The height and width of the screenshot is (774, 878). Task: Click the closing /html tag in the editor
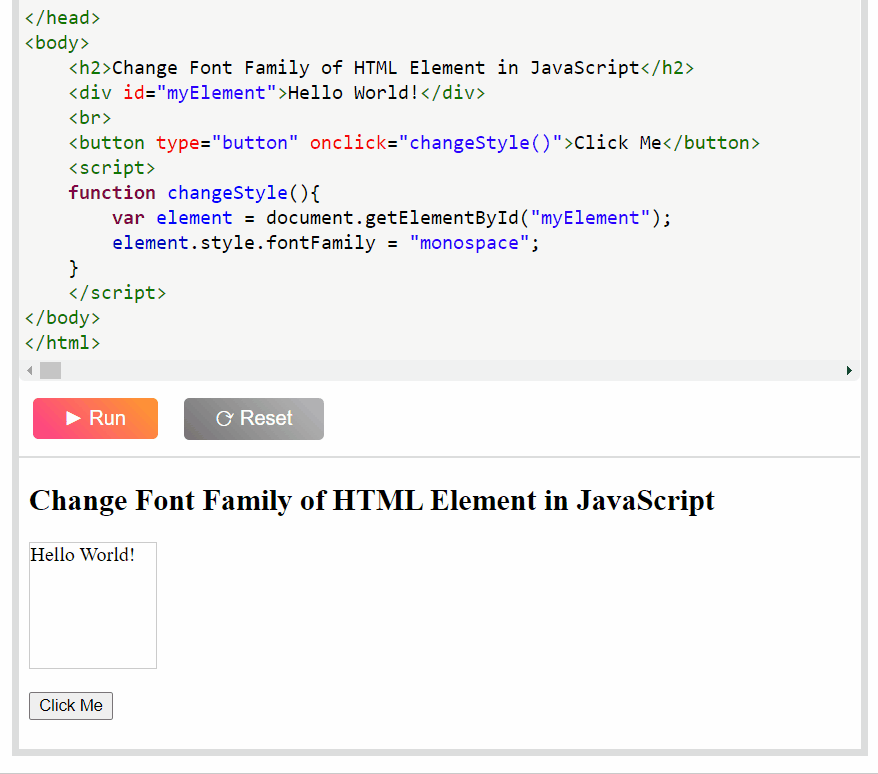(62, 342)
